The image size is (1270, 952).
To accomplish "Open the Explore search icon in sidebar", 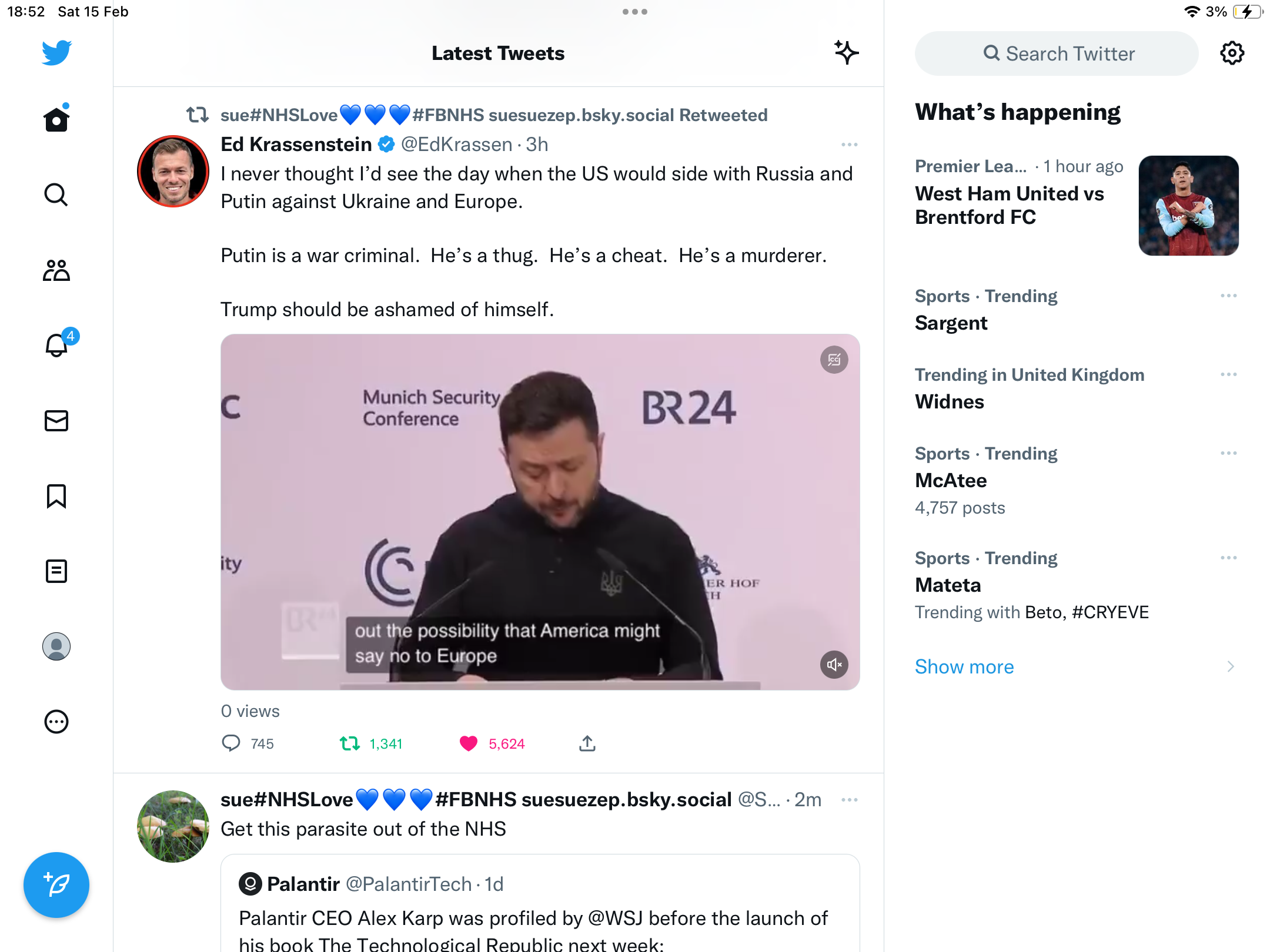I will tap(56, 195).
